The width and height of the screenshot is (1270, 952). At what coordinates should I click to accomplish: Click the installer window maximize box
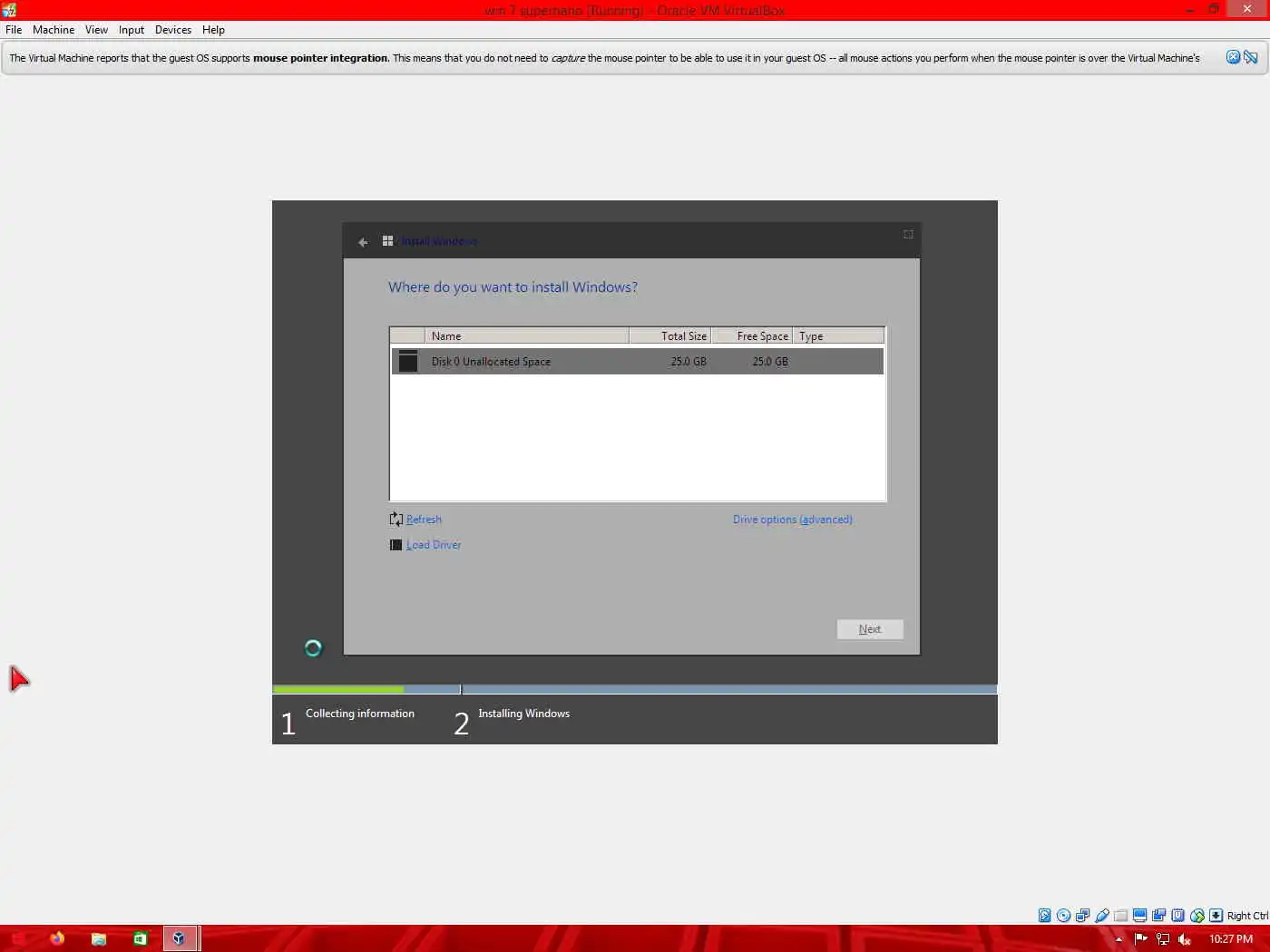coord(908,234)
